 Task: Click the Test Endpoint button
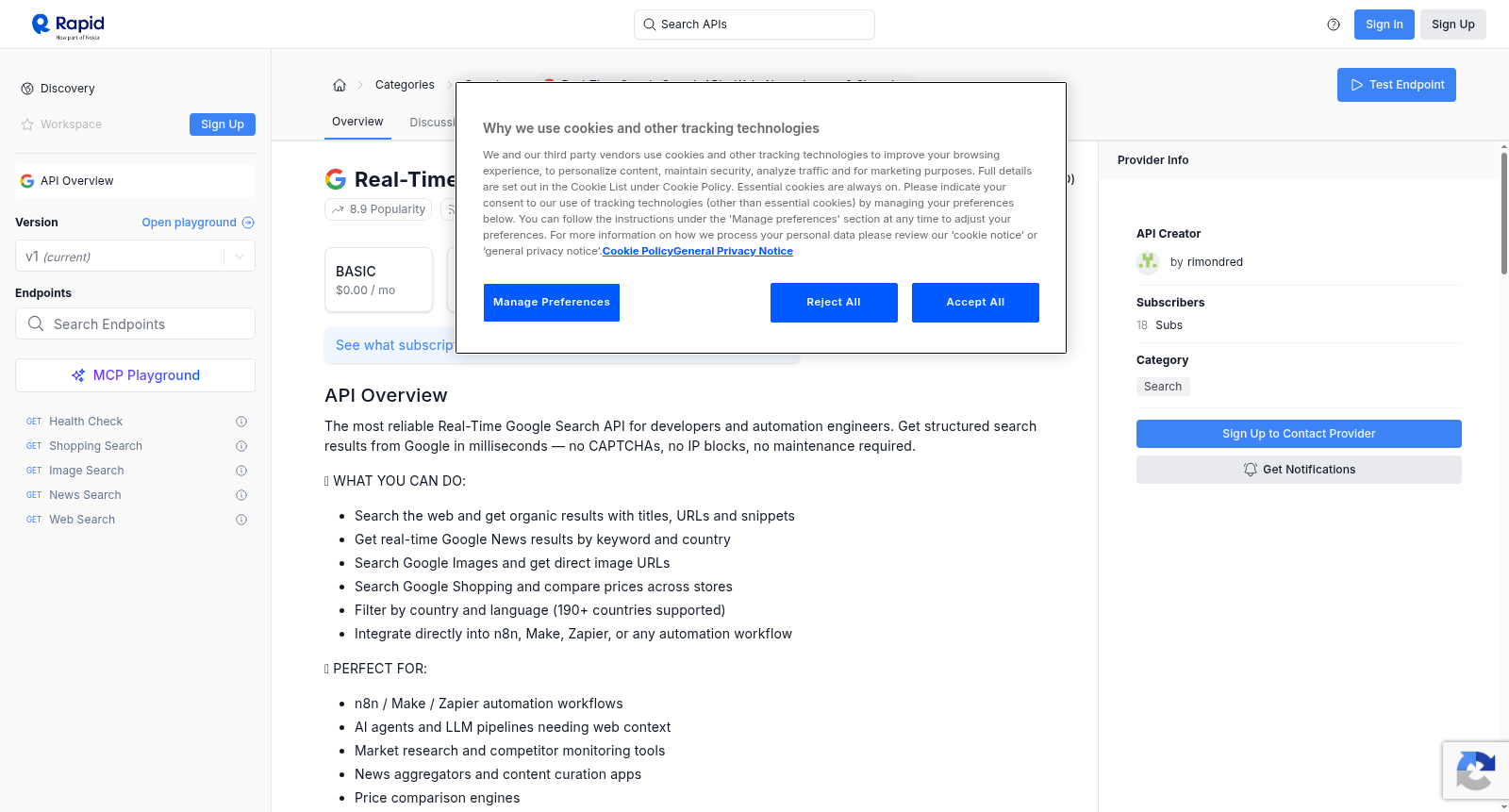coord(1397,85)
